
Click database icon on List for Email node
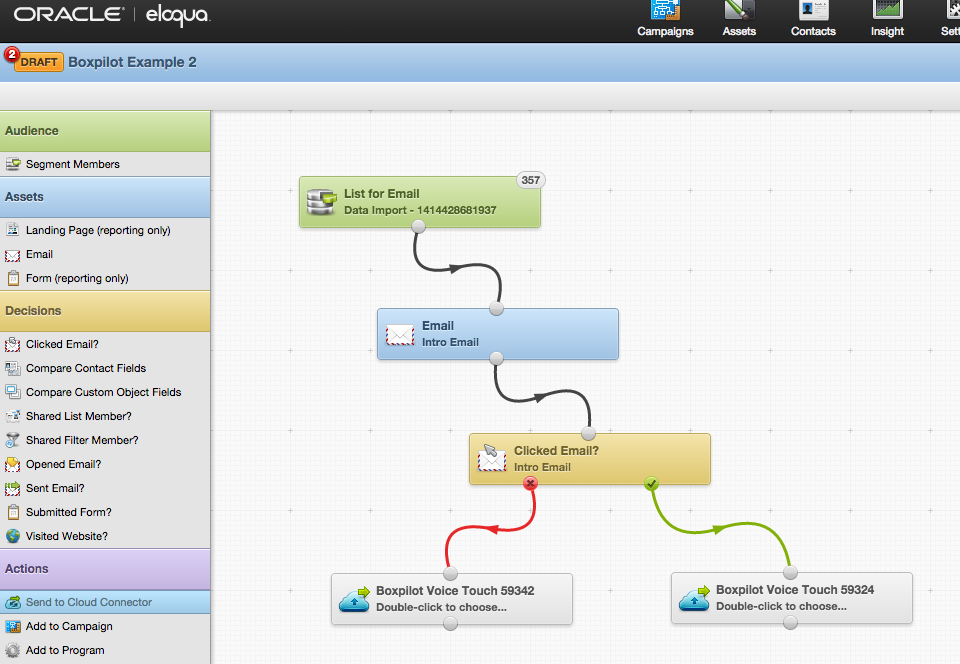pyautogui.click(x=321, y=202)
